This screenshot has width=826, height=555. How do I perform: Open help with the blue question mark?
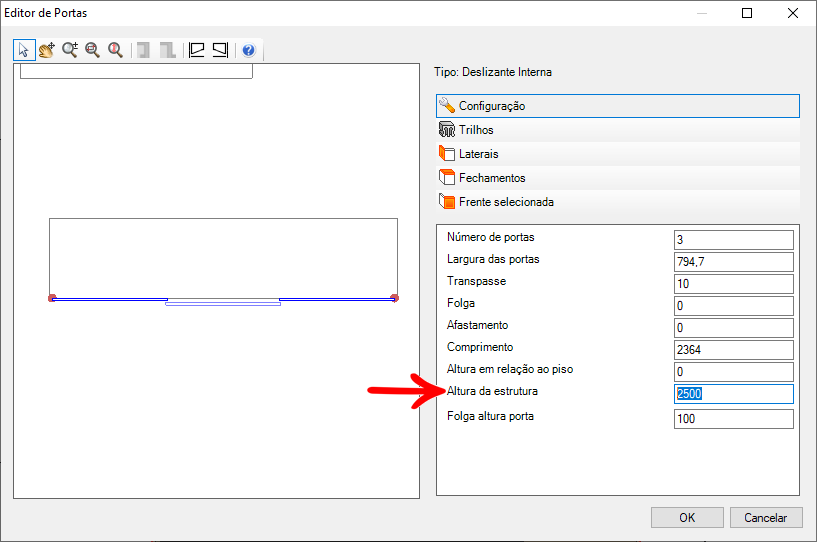249,50
